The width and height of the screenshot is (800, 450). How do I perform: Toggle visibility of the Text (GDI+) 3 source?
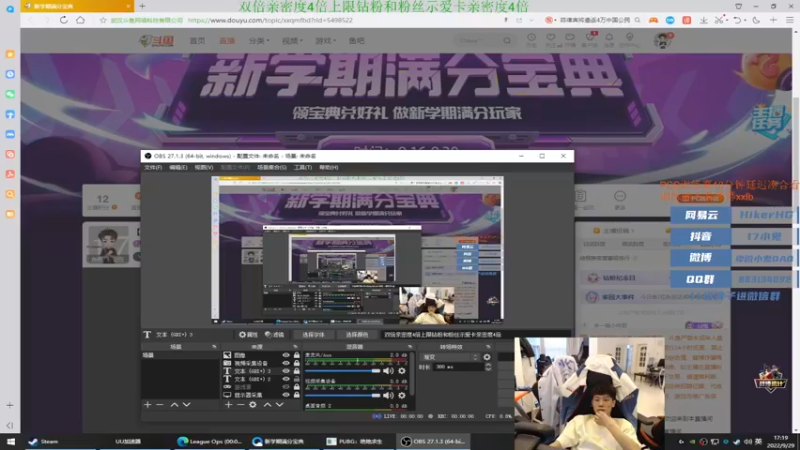pos(286,371)
